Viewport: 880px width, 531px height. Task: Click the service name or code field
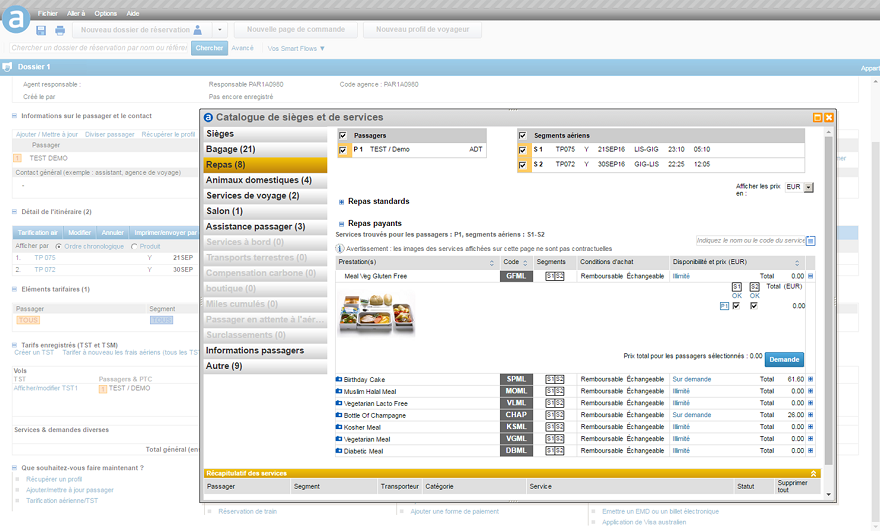click(750, 241)
